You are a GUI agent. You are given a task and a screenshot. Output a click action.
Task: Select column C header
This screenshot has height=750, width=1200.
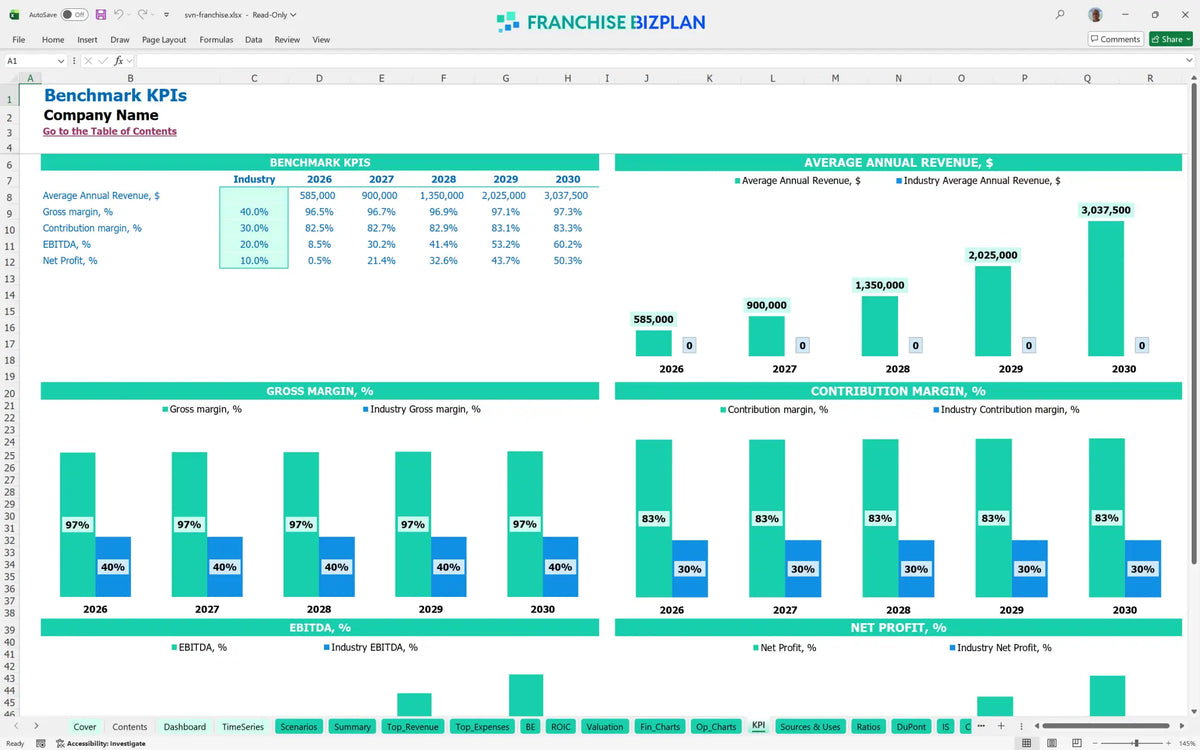coord(254,78)
